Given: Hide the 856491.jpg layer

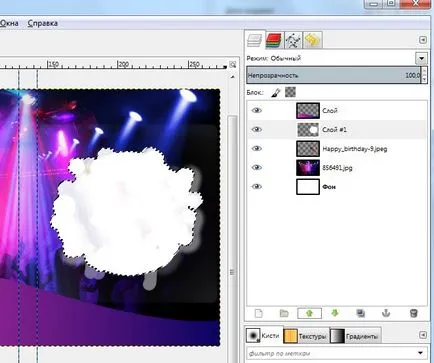Looking at the screenshot, I should [x=256, y=167].
